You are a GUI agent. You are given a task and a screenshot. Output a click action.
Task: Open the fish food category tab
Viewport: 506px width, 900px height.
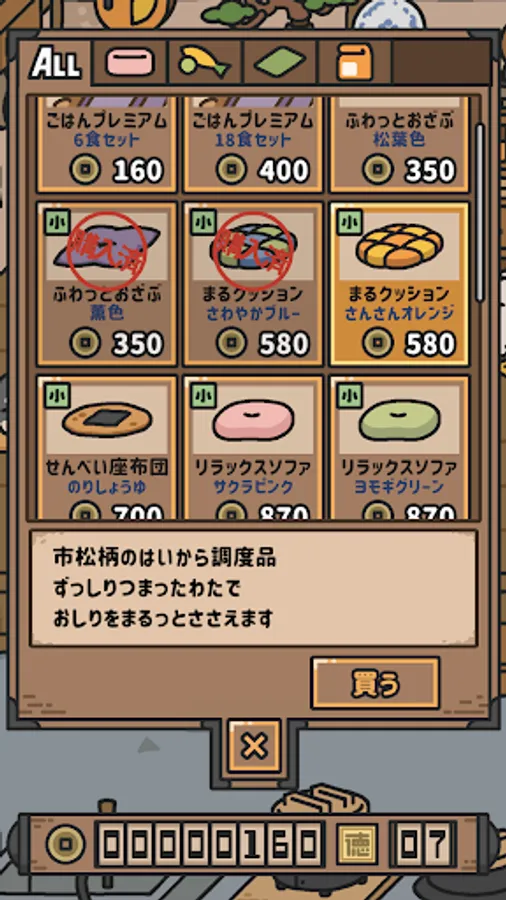(205, 63)
